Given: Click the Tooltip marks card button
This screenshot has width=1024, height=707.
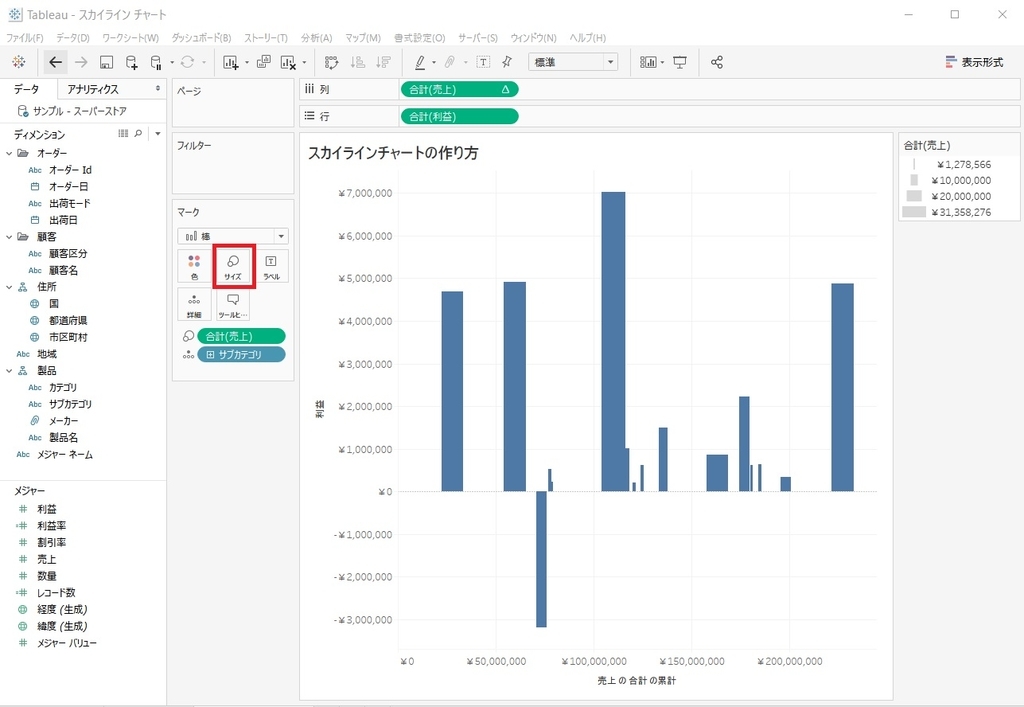Looking at the screenshot, I should click(x=233, y=304).
